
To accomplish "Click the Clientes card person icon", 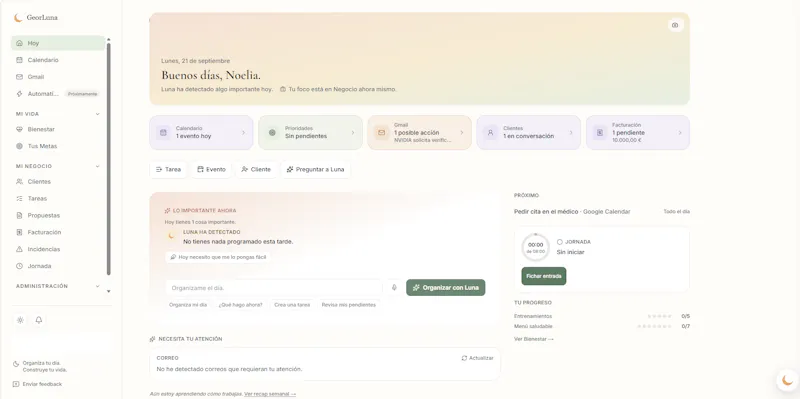I will pyautogui.click(x=491, y=133).
